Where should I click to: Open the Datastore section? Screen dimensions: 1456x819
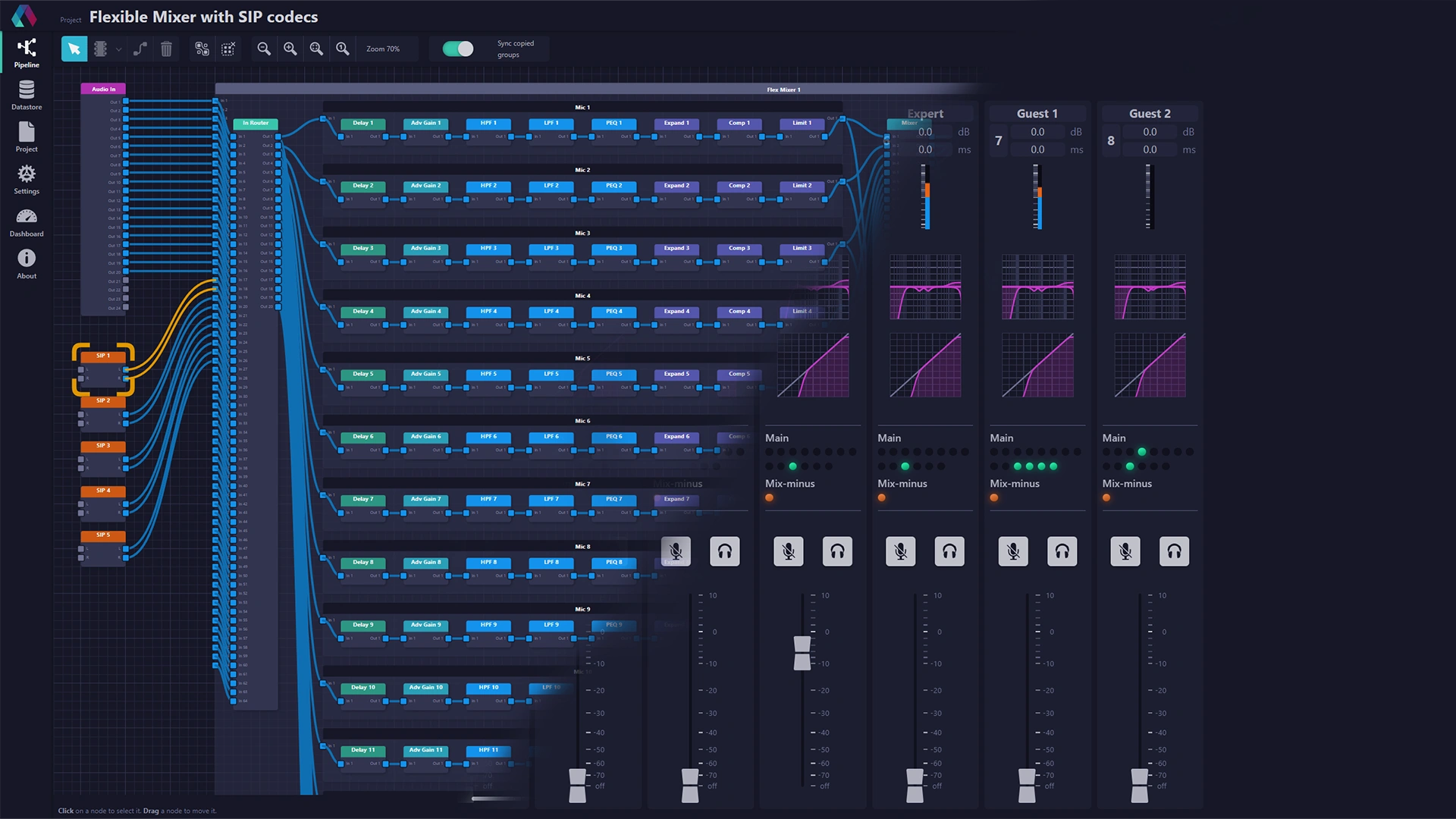click(x=27, y=95)
